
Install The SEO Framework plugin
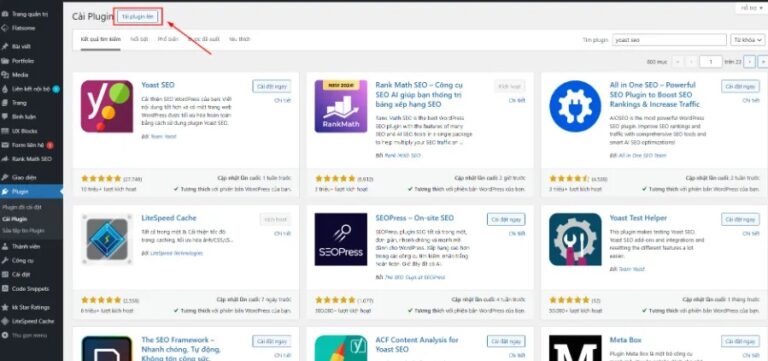pos(271,341)
